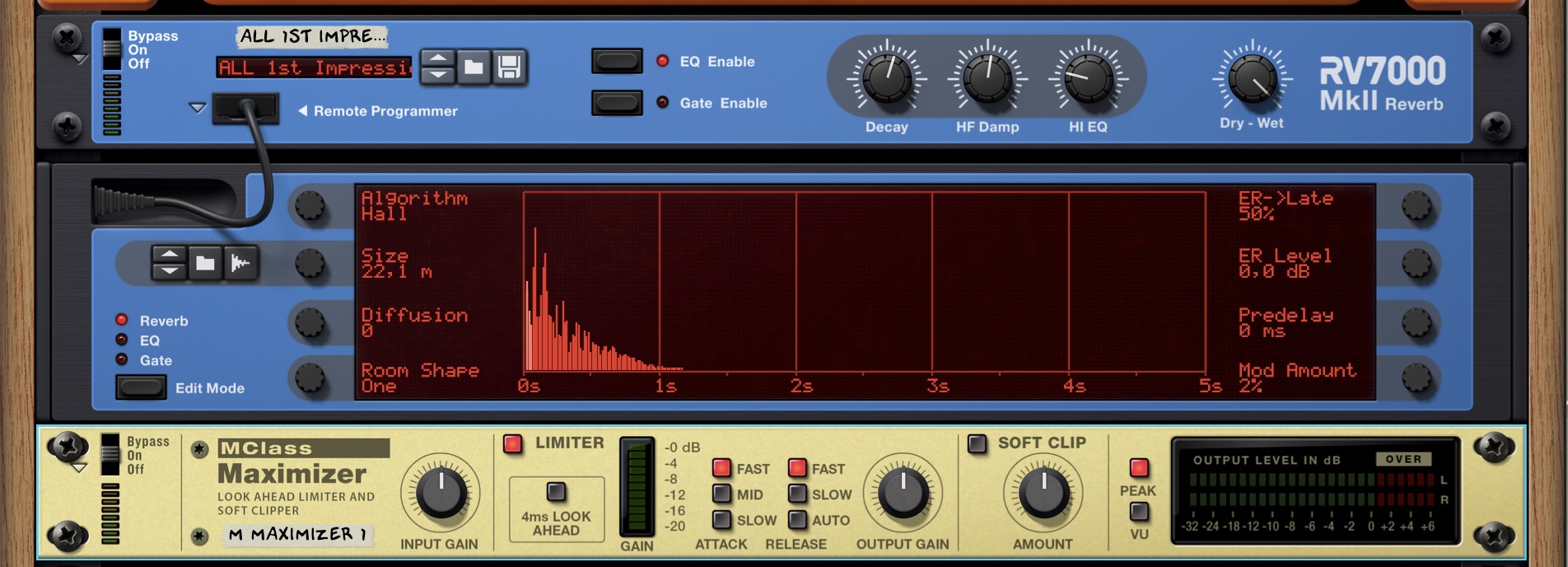Click the Remote Programmer cable socket

245,108
